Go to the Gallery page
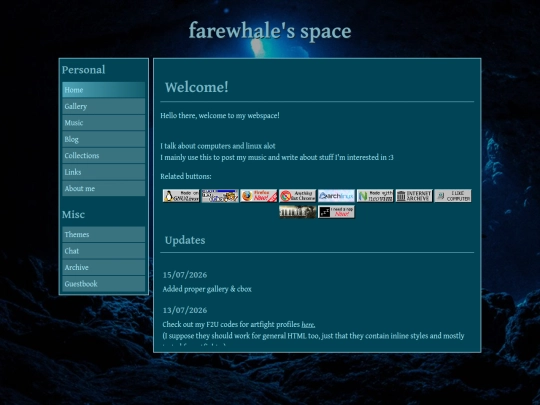Screen dimensions: 540x405 click(x=104, y=106)
